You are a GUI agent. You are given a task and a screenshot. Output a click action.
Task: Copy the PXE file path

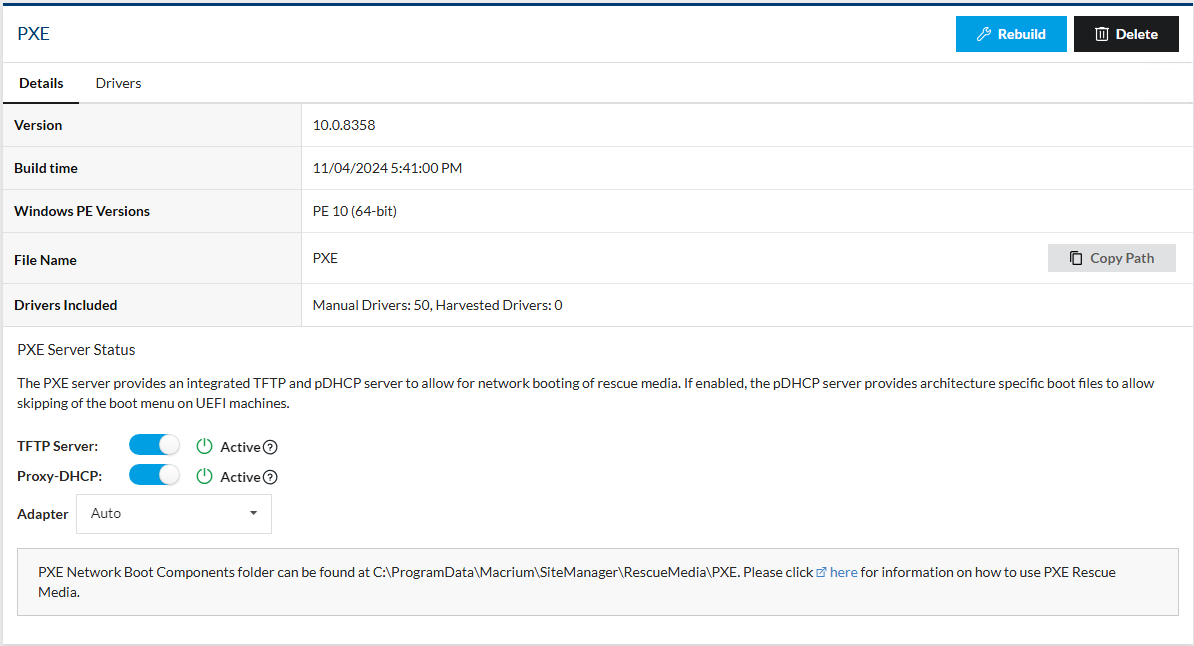(x=1112, y=258)
